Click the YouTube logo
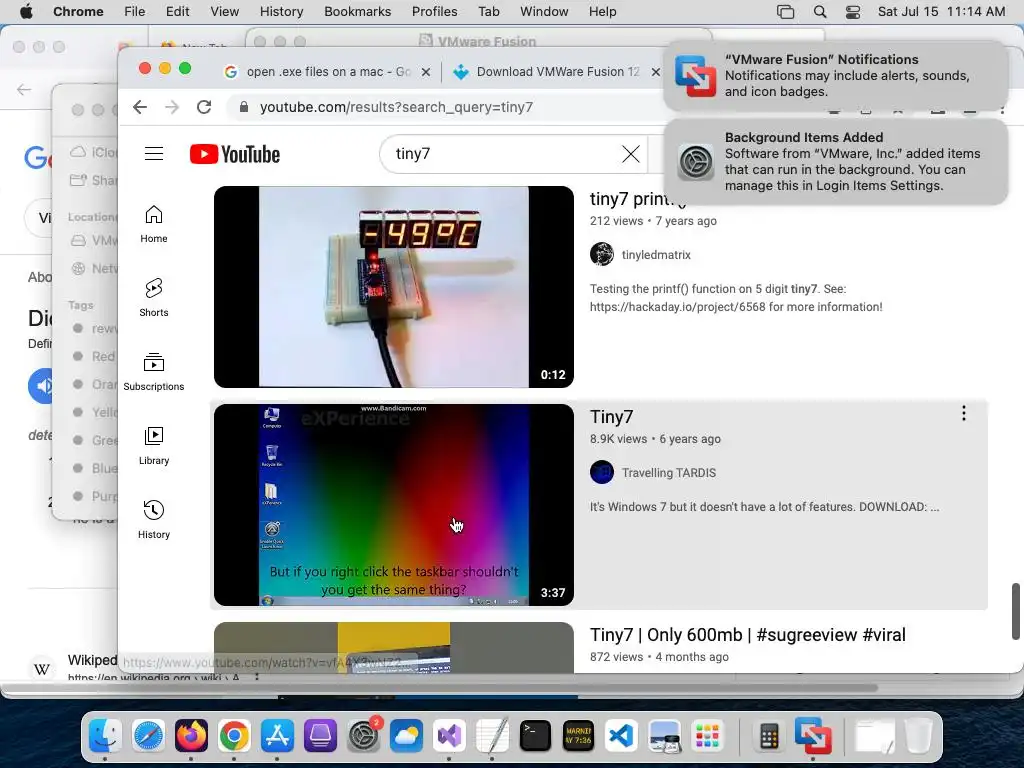1024x768 pixels. click(x=234, y=154)
